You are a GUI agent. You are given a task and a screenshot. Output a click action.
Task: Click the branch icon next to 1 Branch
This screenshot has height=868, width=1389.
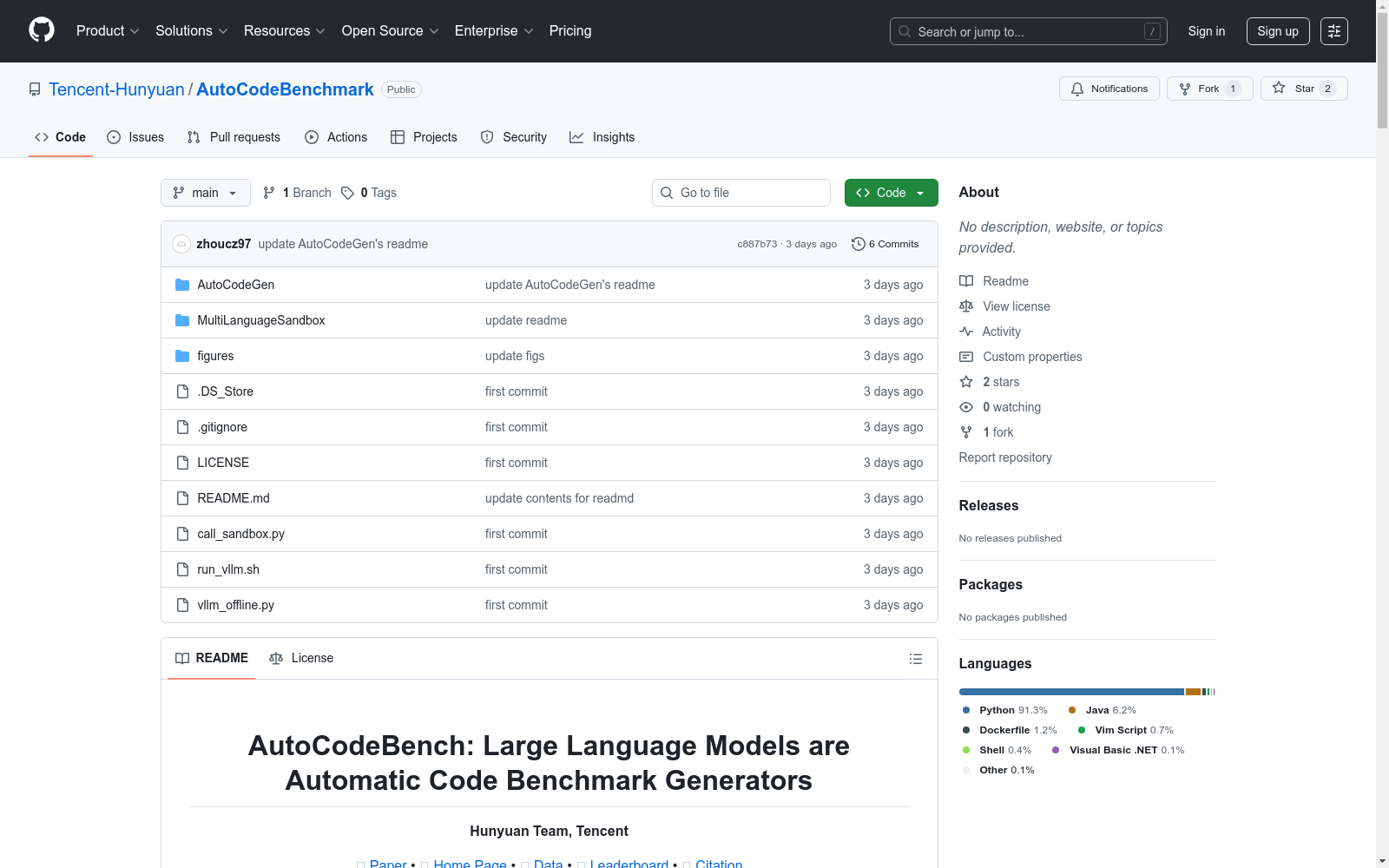pyautogui.click(x=269, y=193)
